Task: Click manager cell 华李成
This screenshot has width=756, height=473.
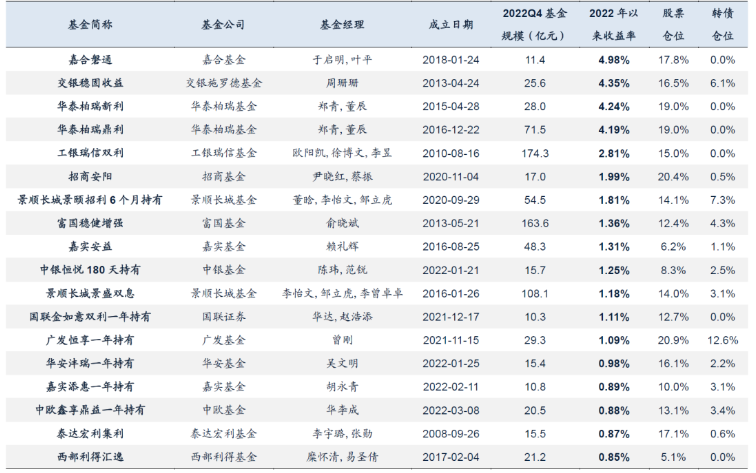Action: click(x=342, y=410)
